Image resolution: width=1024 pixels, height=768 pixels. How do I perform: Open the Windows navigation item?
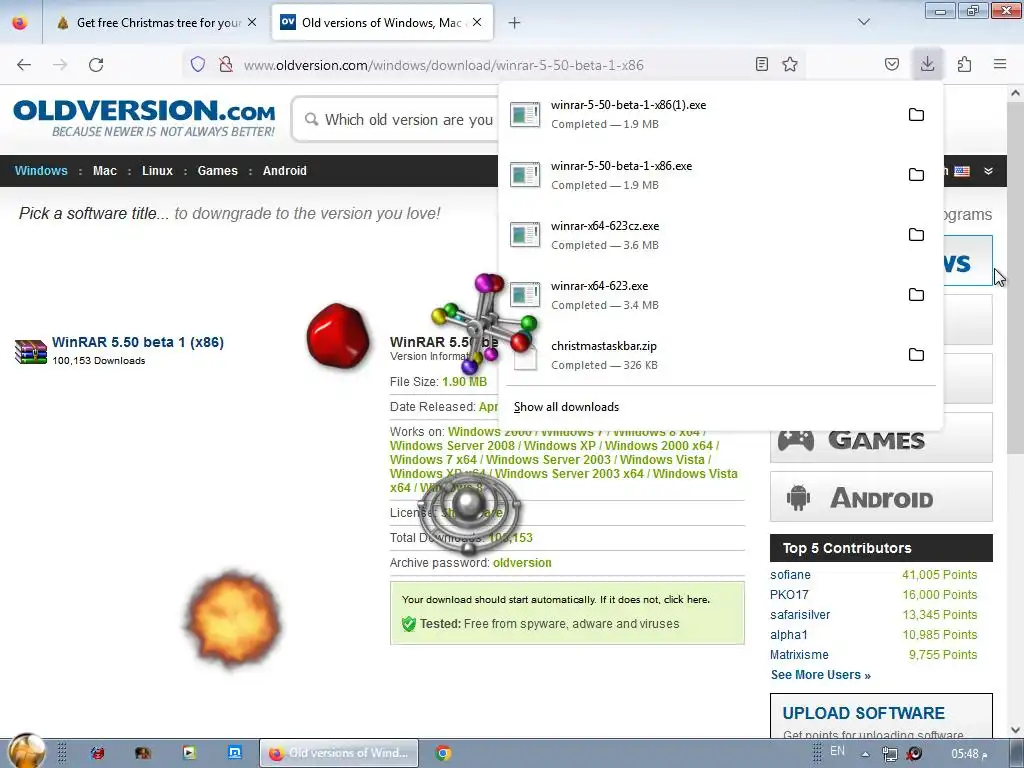point(41,170)
